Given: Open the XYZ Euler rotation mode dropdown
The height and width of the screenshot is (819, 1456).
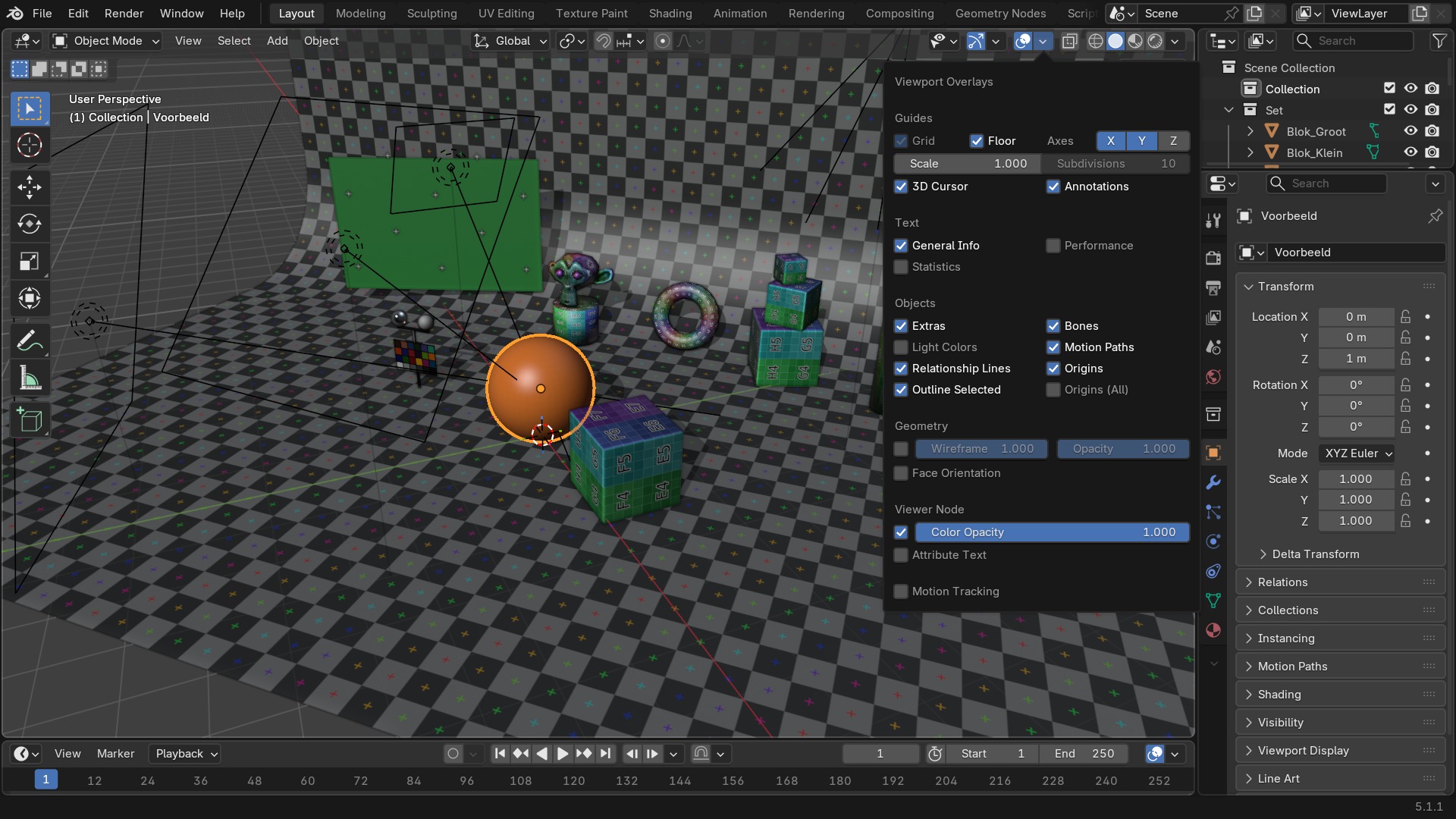Looking at the screenshot, I should pyautogui.click(x=1357, y=453).
